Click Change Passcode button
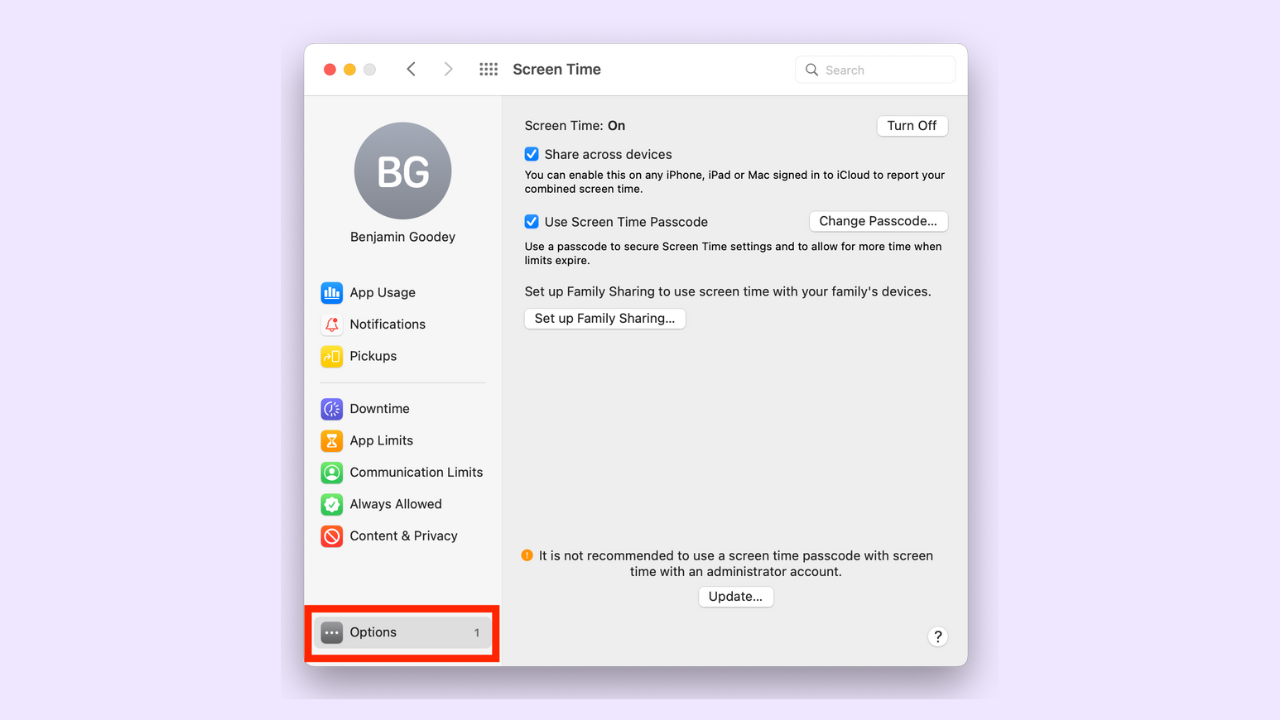Viewport: 1280px width, 720px height. click(x=878, y=222)
